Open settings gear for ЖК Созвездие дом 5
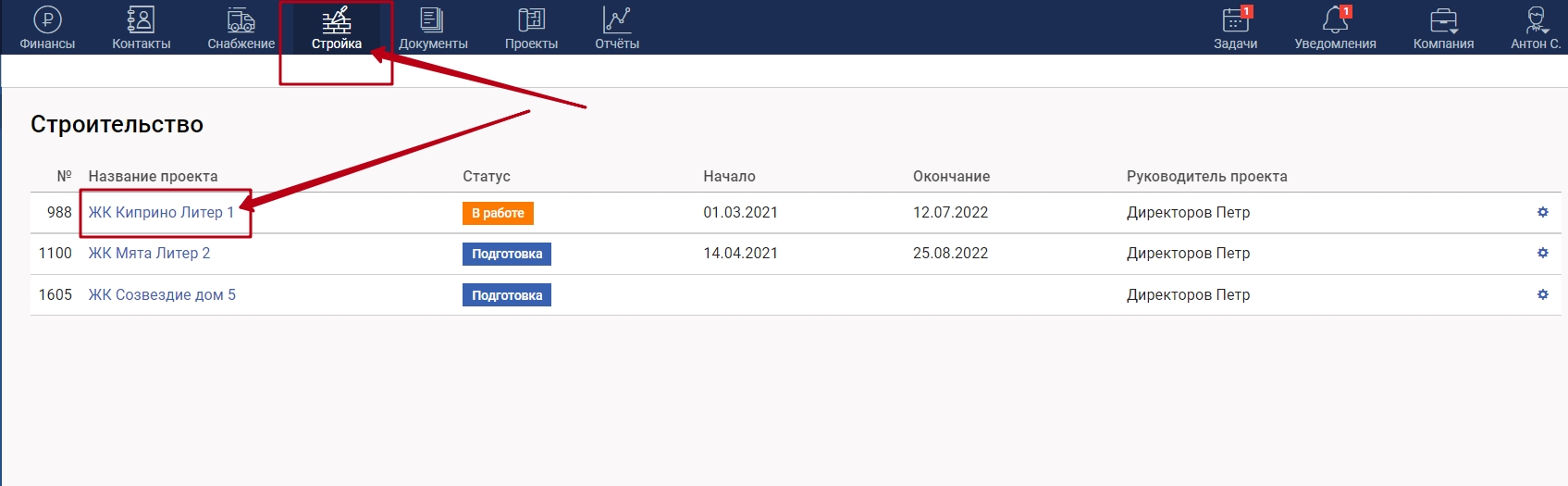Image resolution: width=1568 pixels, height=486 pixels. click(x=1542, y=294)
